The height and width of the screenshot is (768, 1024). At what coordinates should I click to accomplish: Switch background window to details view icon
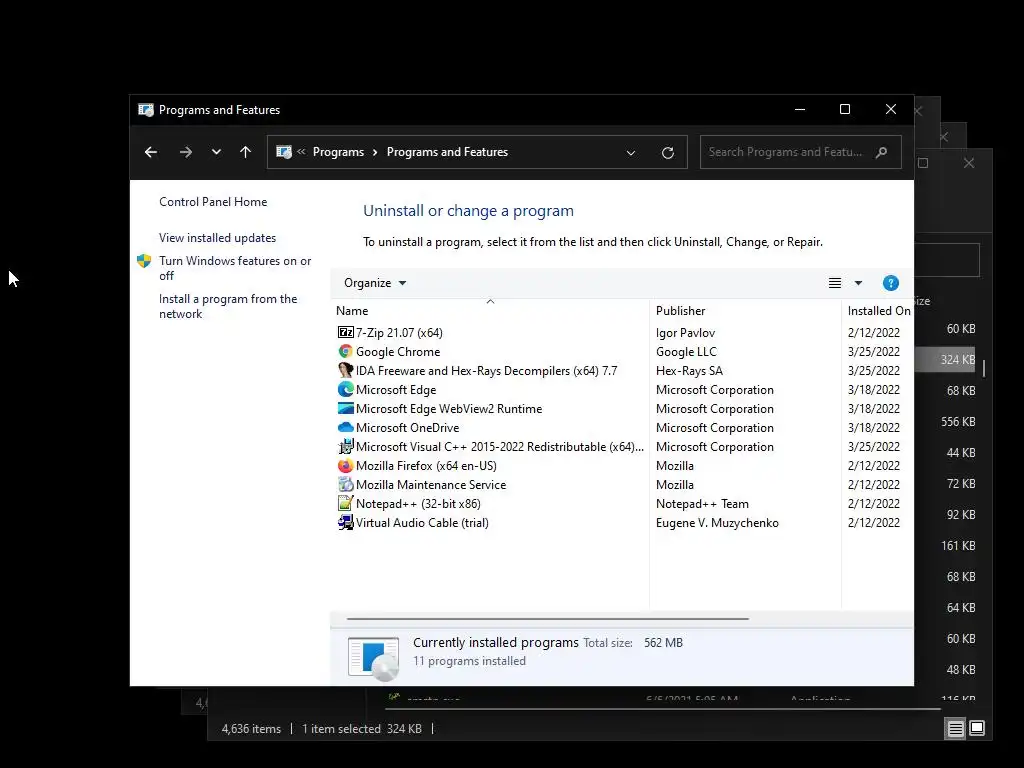955,728
